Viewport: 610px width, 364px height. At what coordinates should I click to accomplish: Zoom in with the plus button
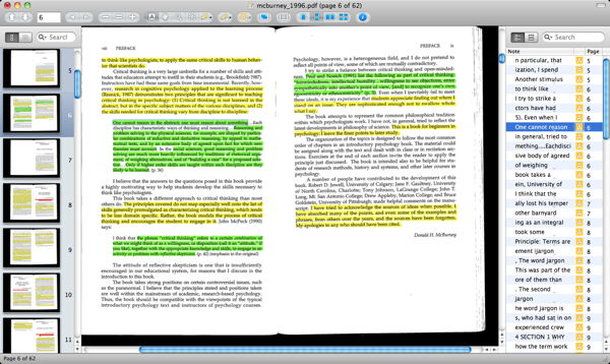point(132,17)
